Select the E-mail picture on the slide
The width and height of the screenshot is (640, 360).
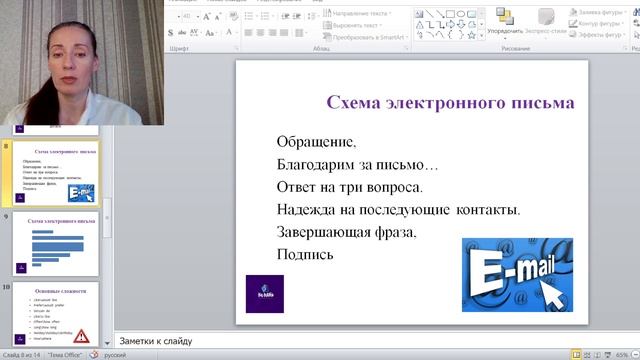click(517, 275)
